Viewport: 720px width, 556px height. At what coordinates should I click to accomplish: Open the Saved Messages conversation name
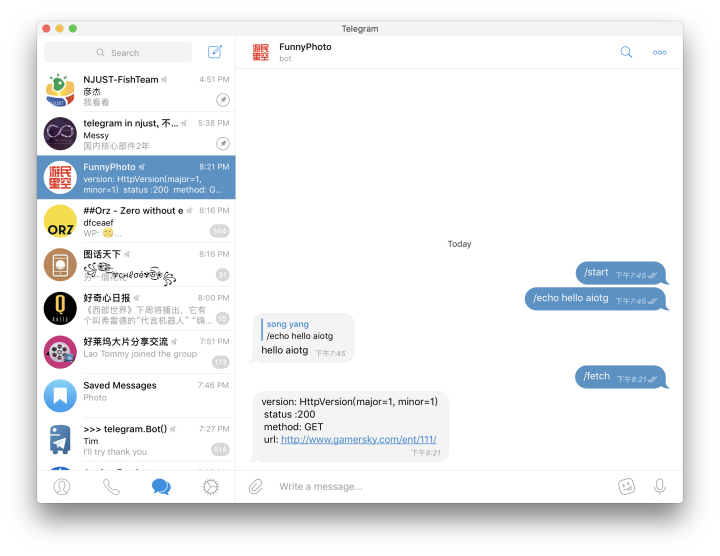click(x=120, y=385)
